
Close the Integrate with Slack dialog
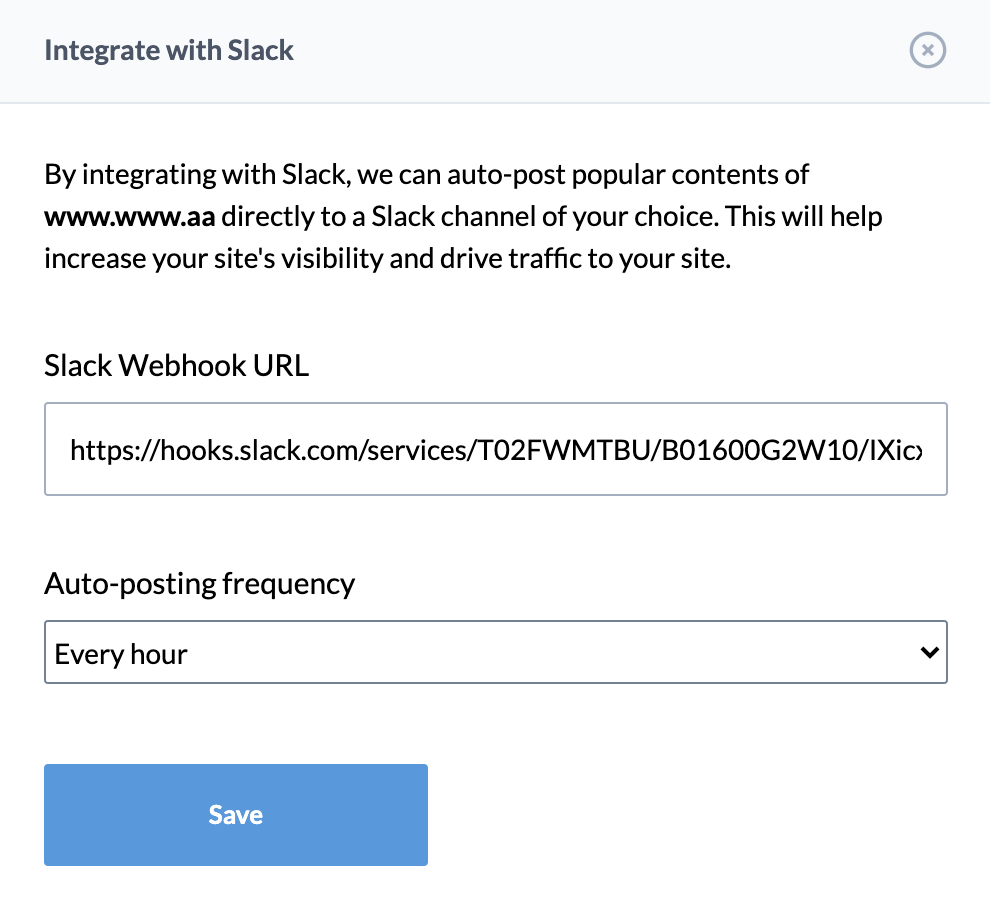pos(927,50)
